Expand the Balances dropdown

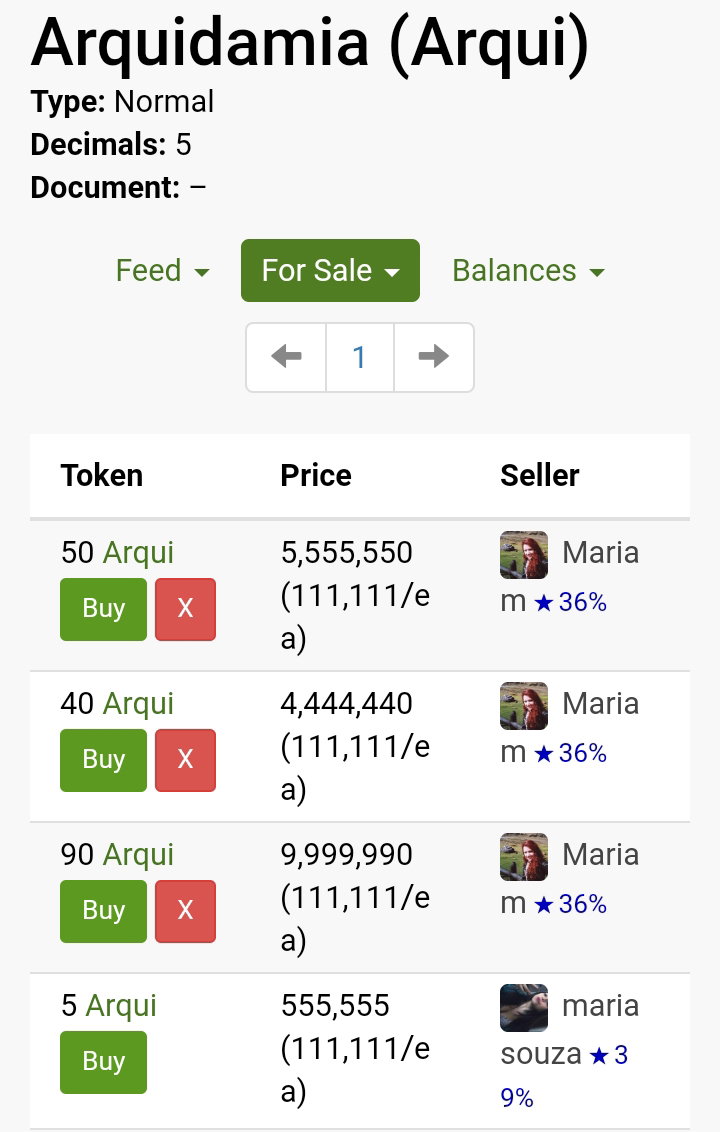point(528,271)
